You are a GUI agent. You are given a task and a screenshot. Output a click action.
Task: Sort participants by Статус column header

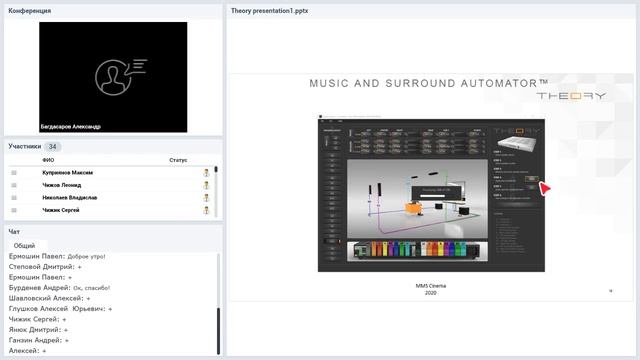tap(178, 160)
